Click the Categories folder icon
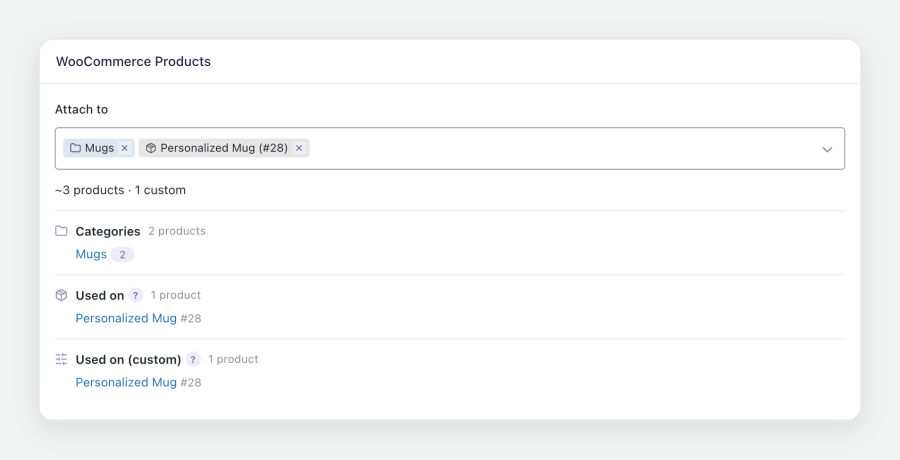Viewport: 900px width, 460px height. tap(61, 231)
